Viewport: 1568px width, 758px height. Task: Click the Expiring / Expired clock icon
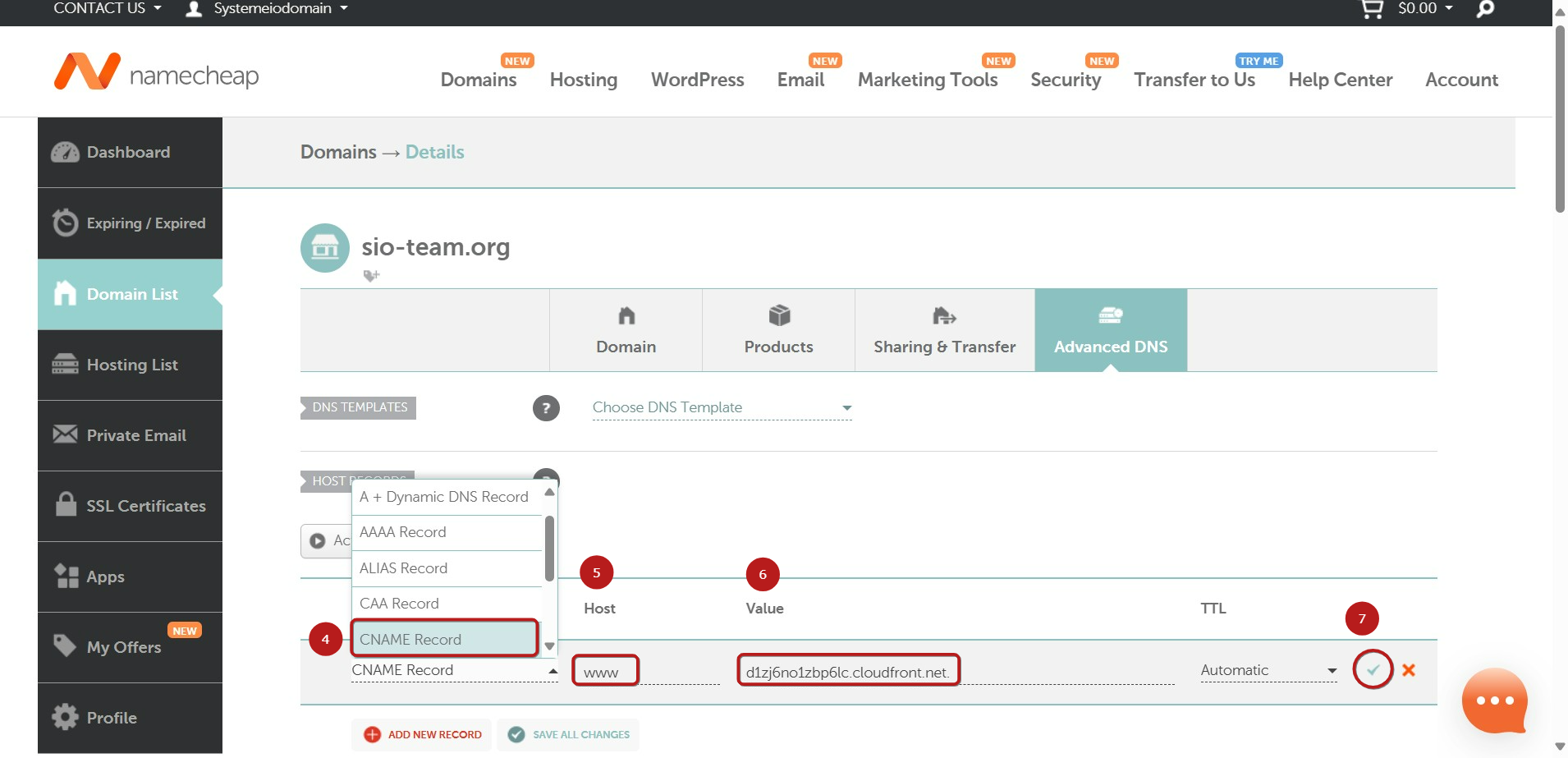click(x=65, y=223)
